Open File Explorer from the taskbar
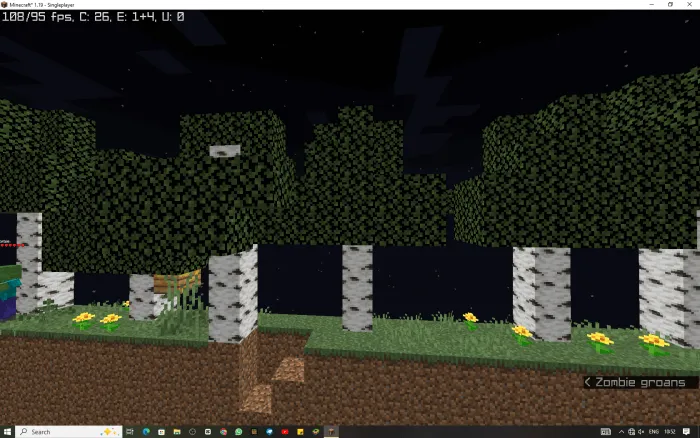700x438 pixels. (x=177, y=432)
